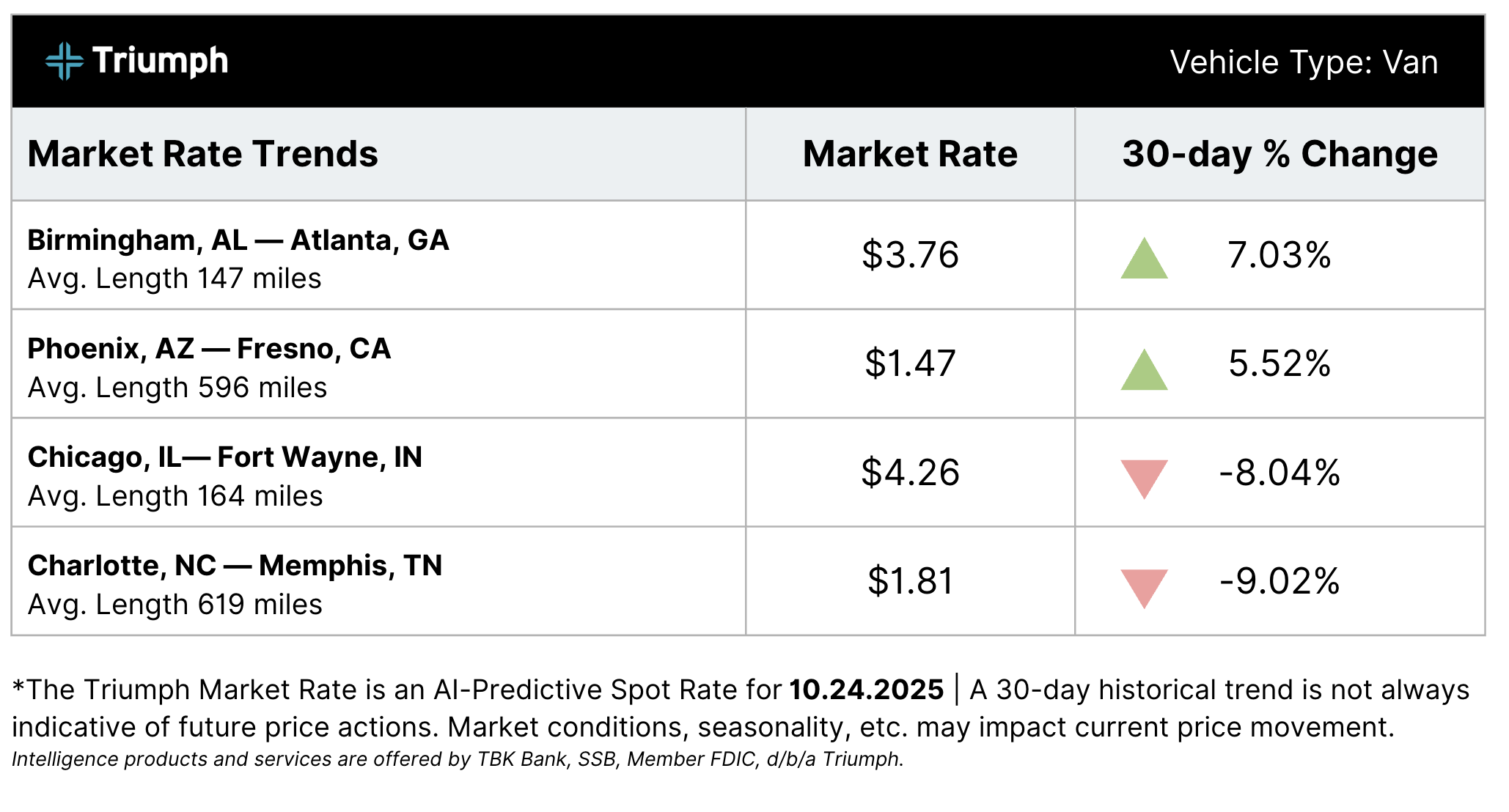Screen dimensions: 1509x812
Task: Click the Birmingham, AL — Atlanta, GA lane
Action: click(238, 240)
